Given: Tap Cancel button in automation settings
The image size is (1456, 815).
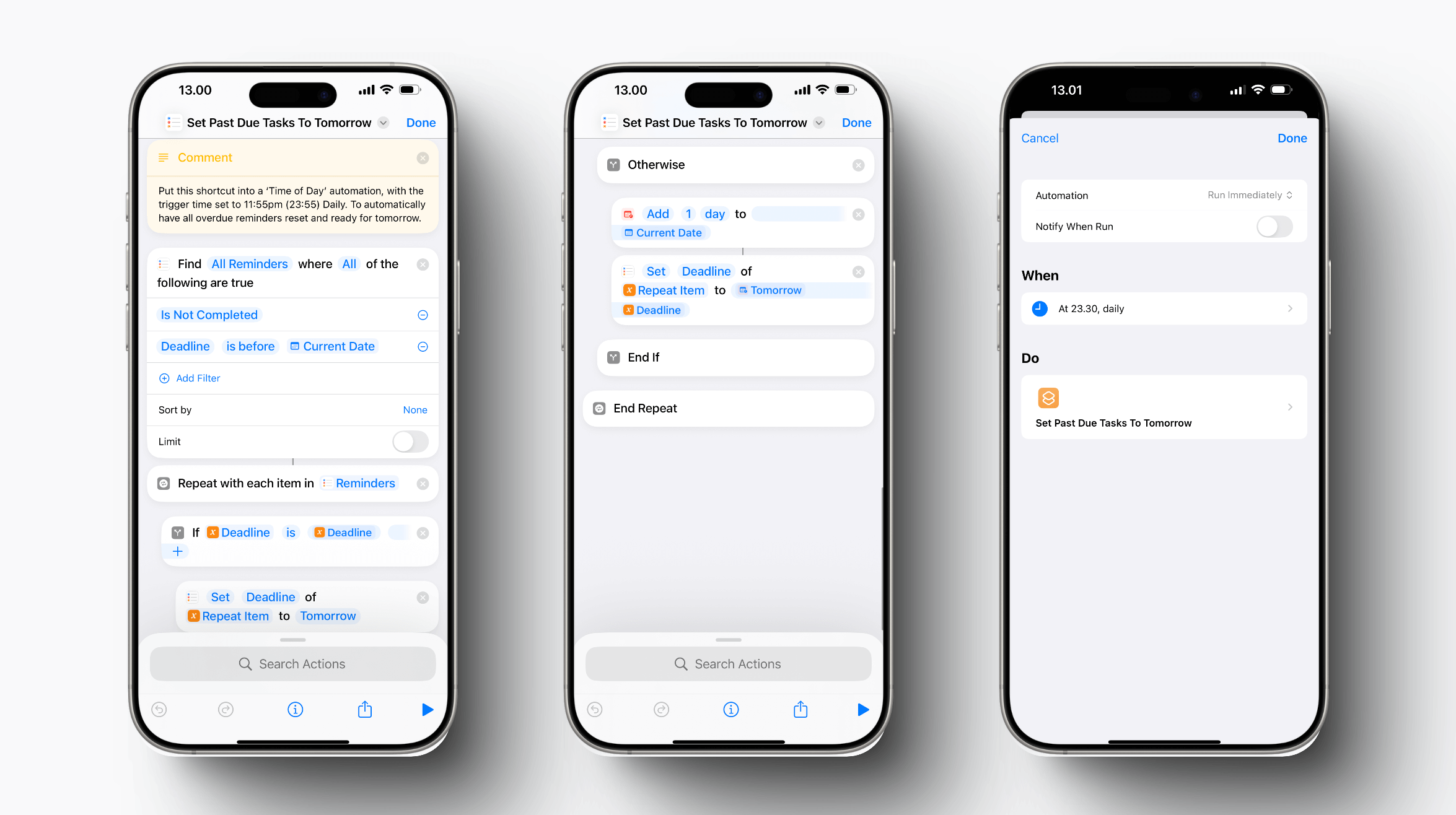Looking at the screenshot, I should 1039,138.
